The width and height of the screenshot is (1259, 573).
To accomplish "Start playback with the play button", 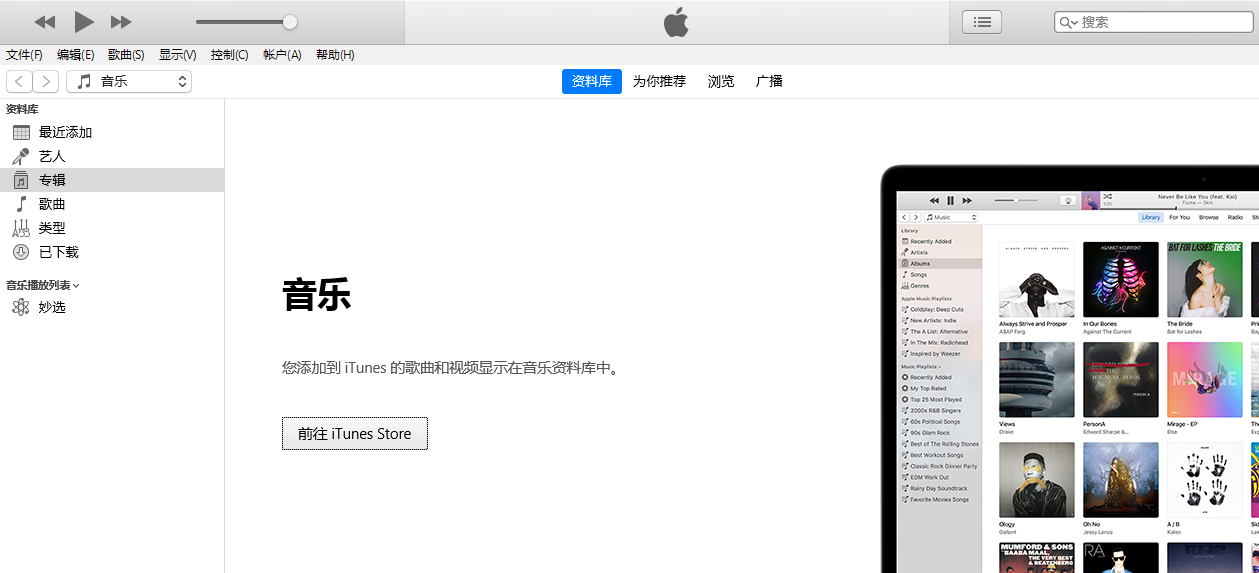I will (84, 22).
